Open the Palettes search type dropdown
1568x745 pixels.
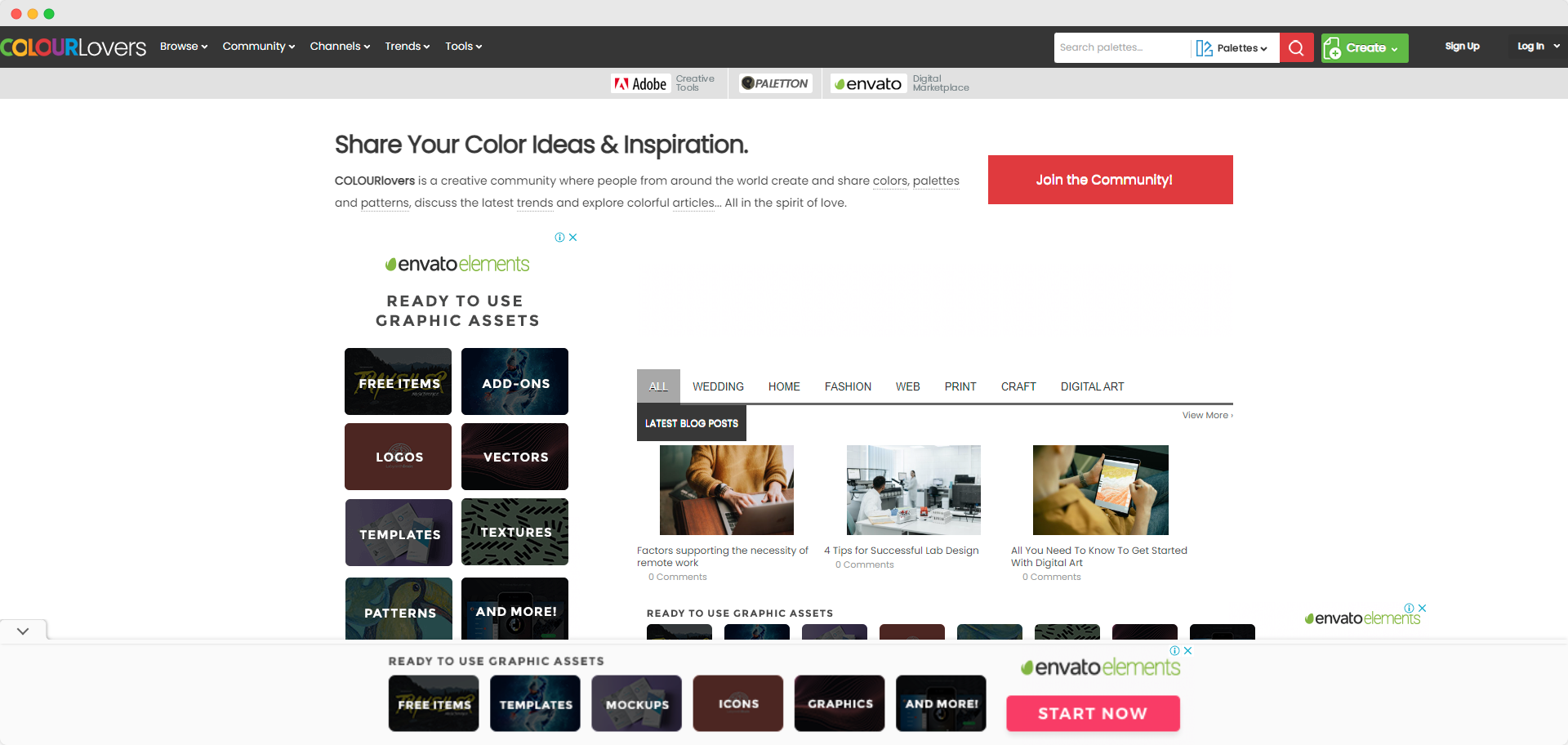(x=1241, y=48)
